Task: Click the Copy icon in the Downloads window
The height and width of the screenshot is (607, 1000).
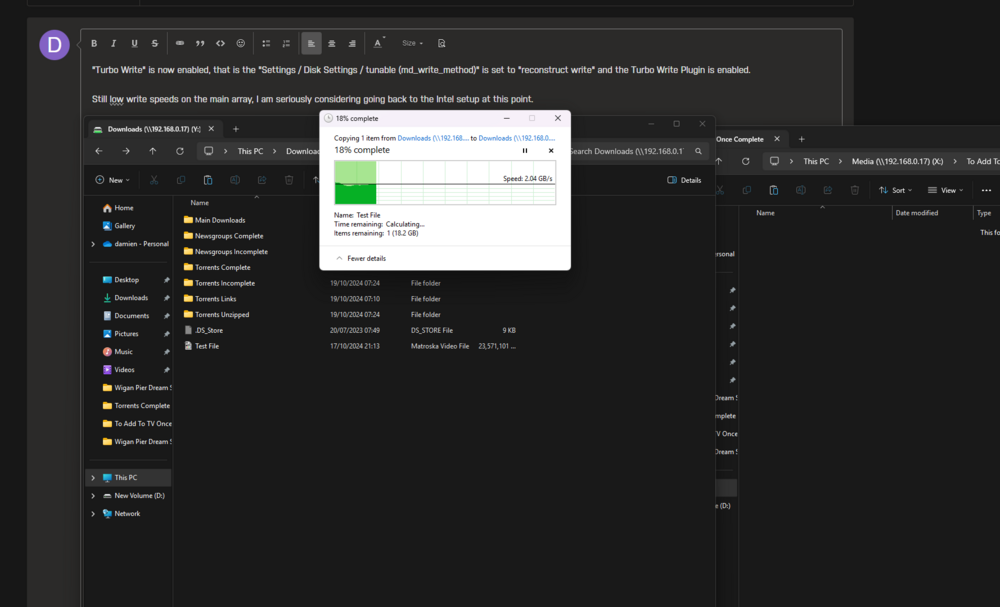Action: pos(180,180)
